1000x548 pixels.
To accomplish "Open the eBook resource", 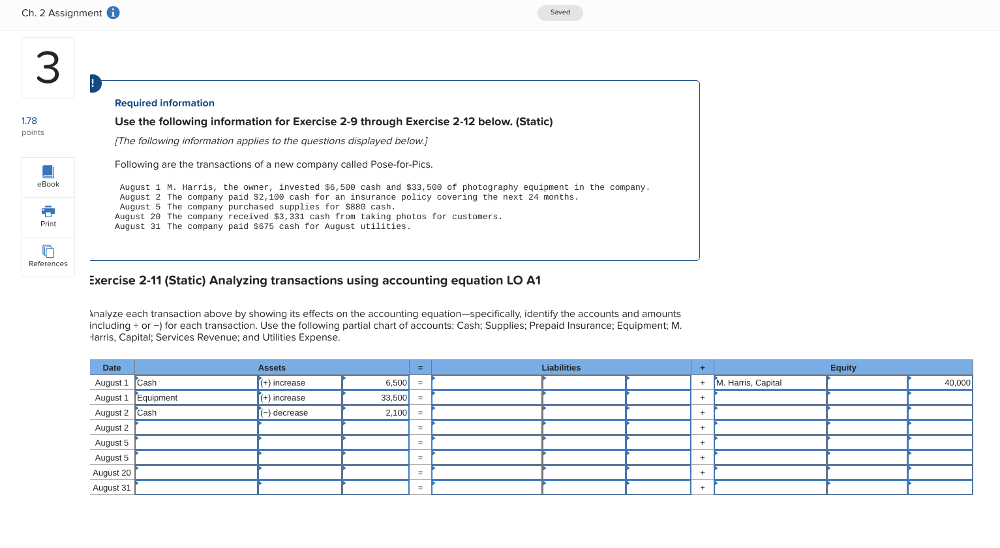I will 48,177.
